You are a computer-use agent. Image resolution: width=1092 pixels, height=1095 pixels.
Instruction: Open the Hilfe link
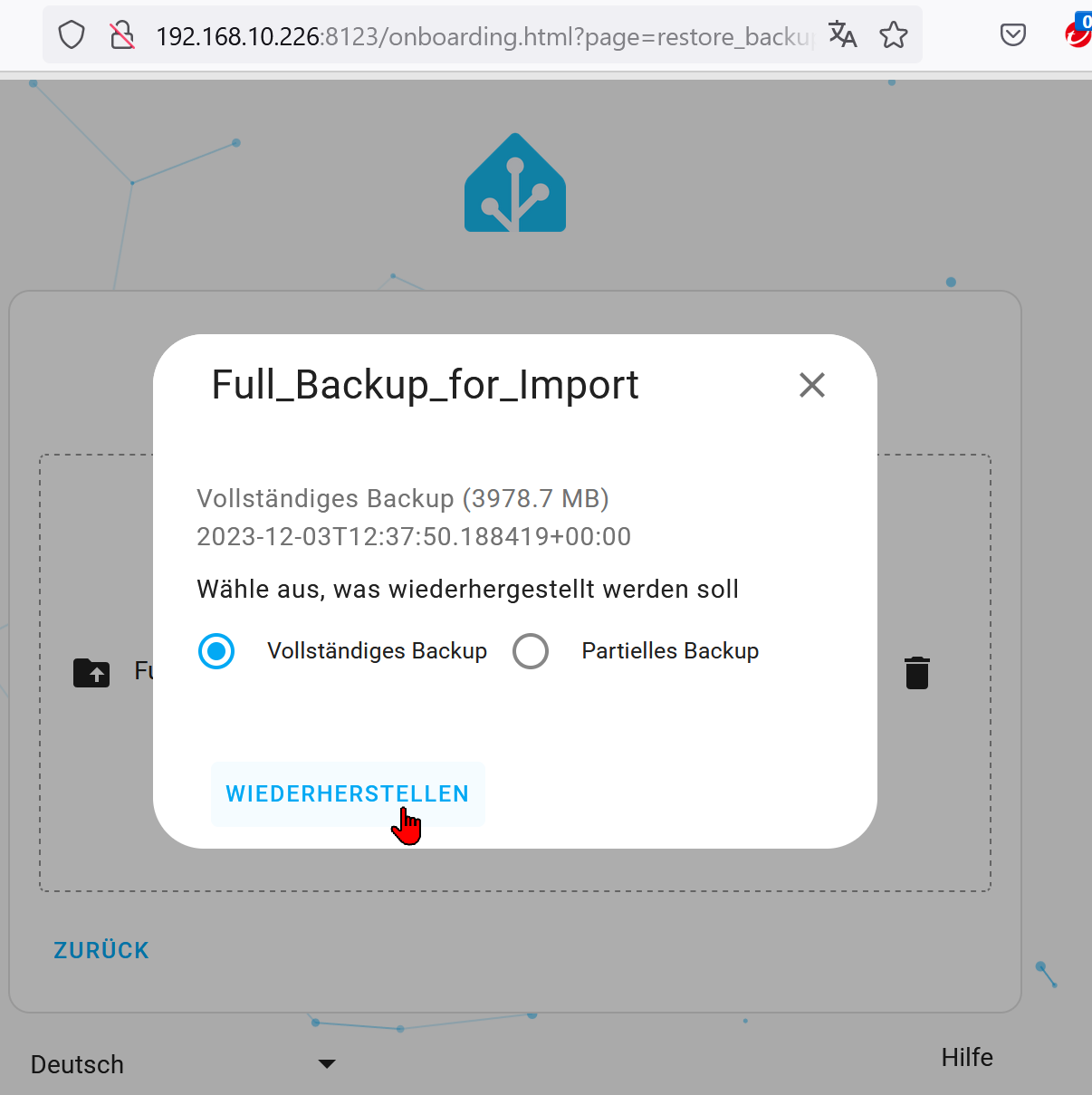(x=966, y=1057)
